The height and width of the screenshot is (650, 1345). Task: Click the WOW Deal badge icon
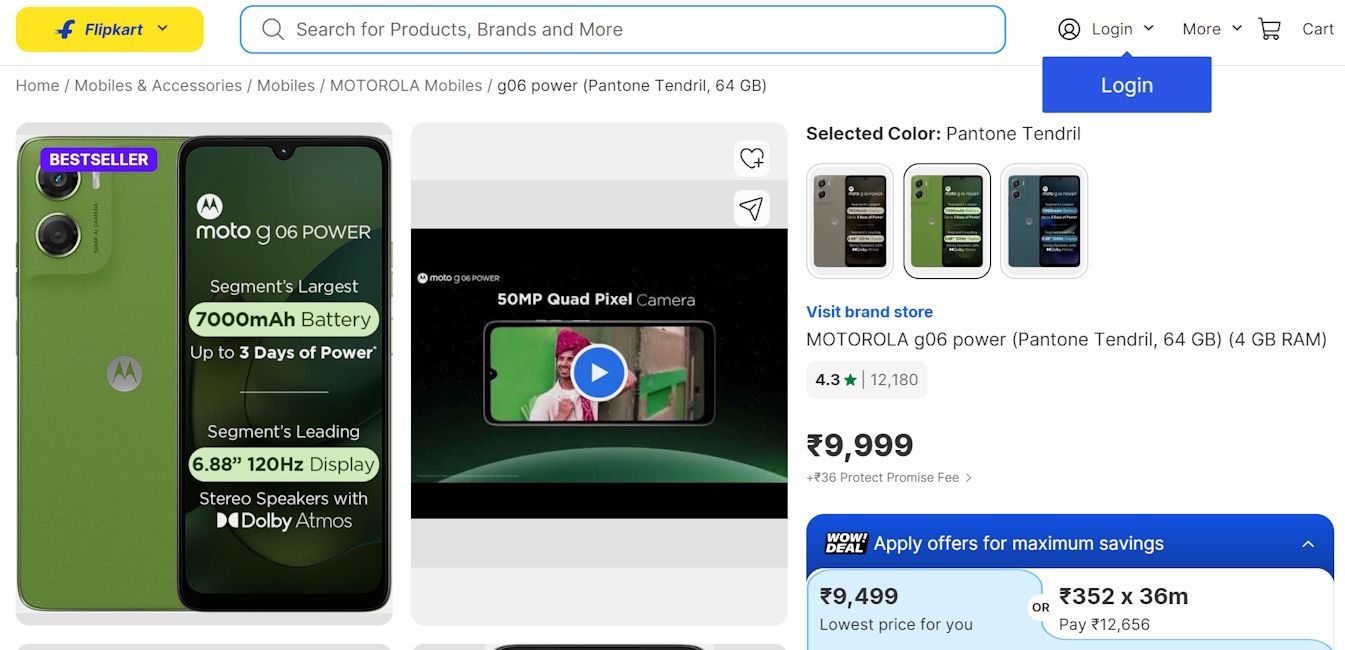coord(845,543)
